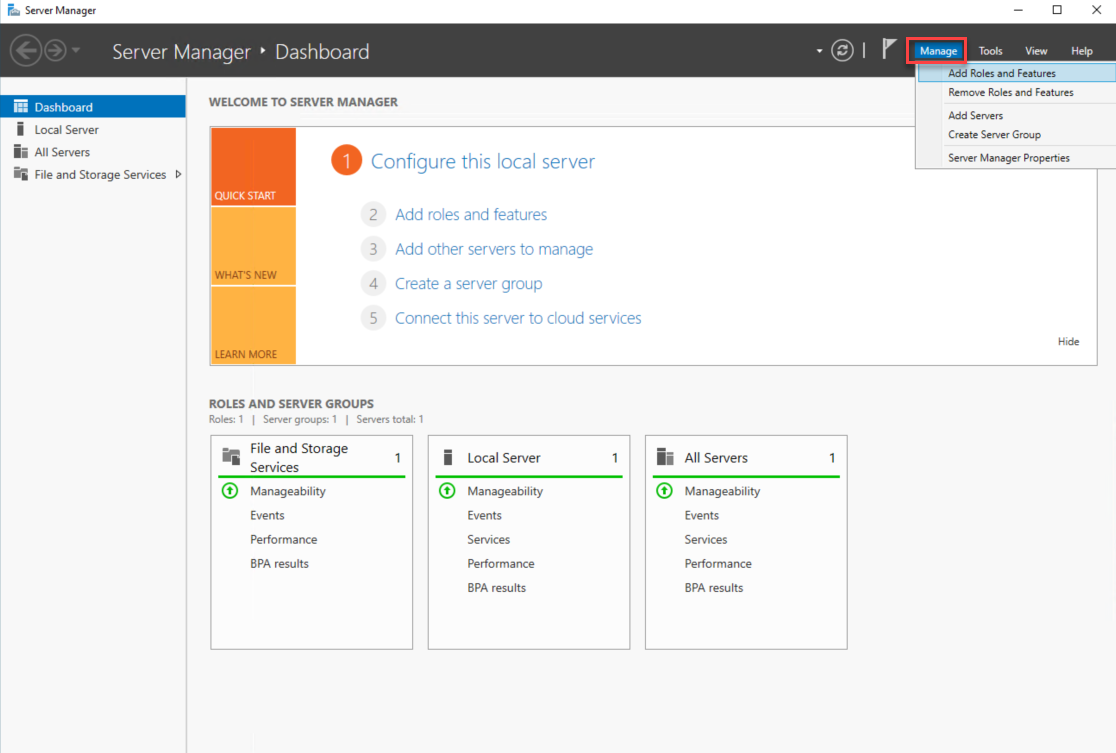The height and width of the screenshot is (753, 1116).
Task: Open BPA results in File and Storage tile
Action: point(279,564)
